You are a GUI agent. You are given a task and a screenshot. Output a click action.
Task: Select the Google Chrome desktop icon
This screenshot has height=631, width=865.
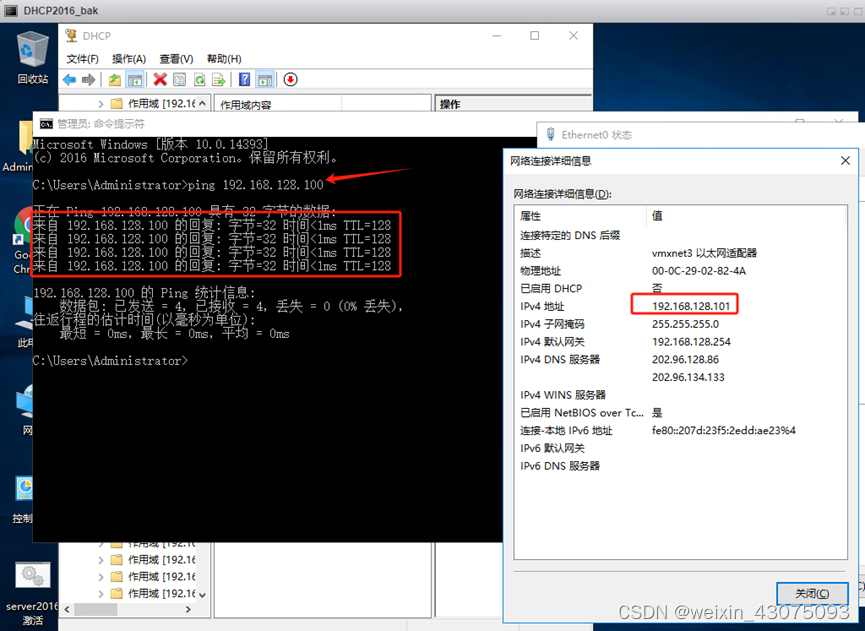(x=23, y=241)
